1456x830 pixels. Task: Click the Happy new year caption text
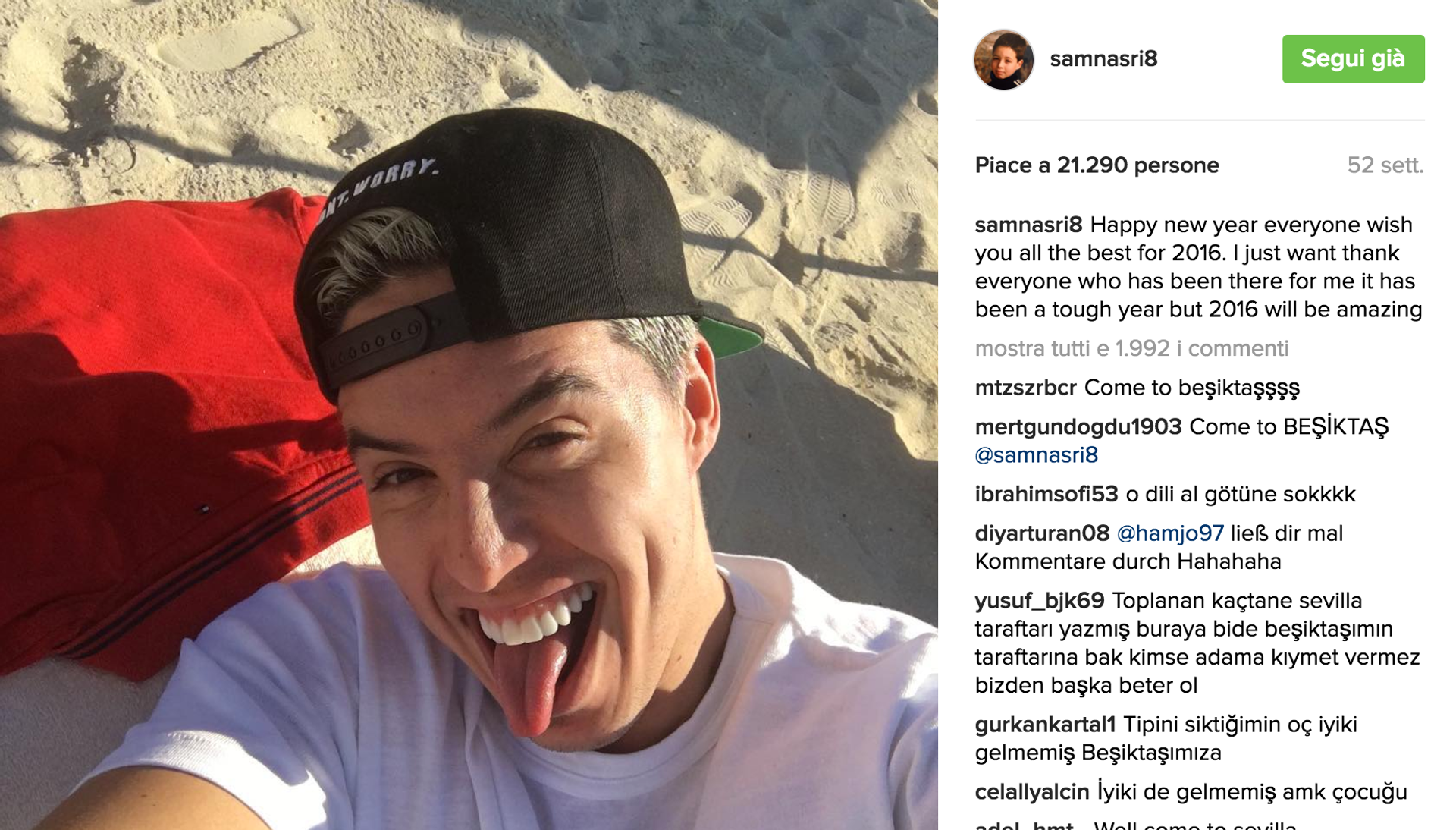(1198, 267)
